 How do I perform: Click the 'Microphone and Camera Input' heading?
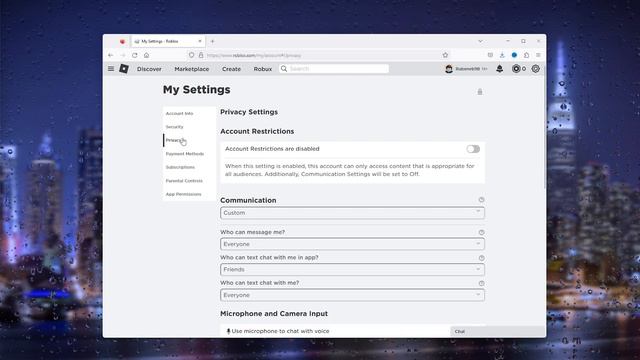pyautogui.click(x=274, y=313)
